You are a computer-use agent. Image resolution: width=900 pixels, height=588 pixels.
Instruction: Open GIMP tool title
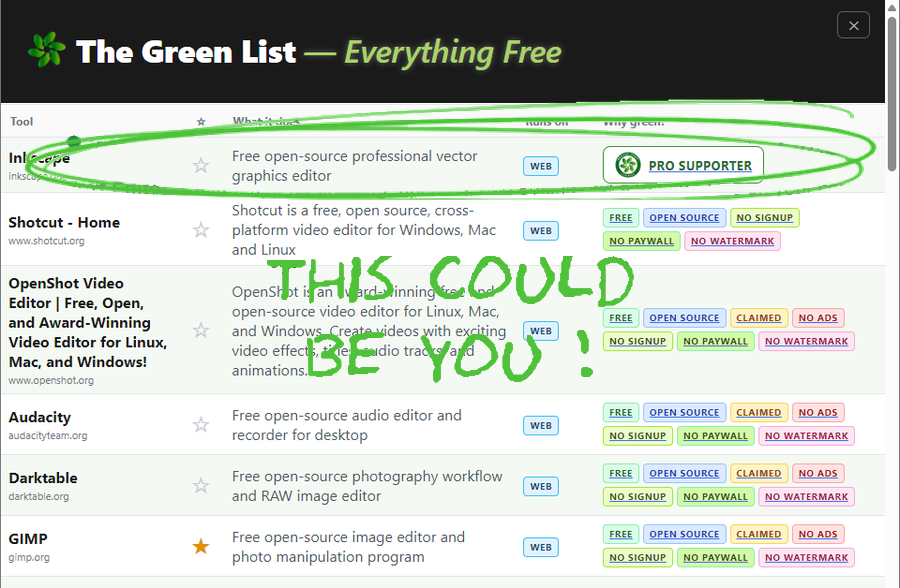[x=28, y=539]
